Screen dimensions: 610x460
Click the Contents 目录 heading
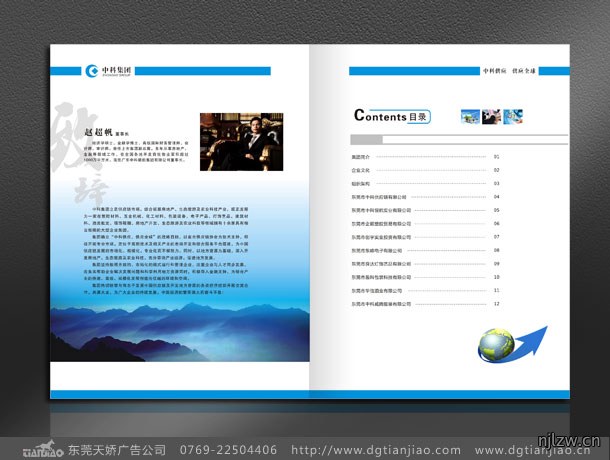point(392,116)
